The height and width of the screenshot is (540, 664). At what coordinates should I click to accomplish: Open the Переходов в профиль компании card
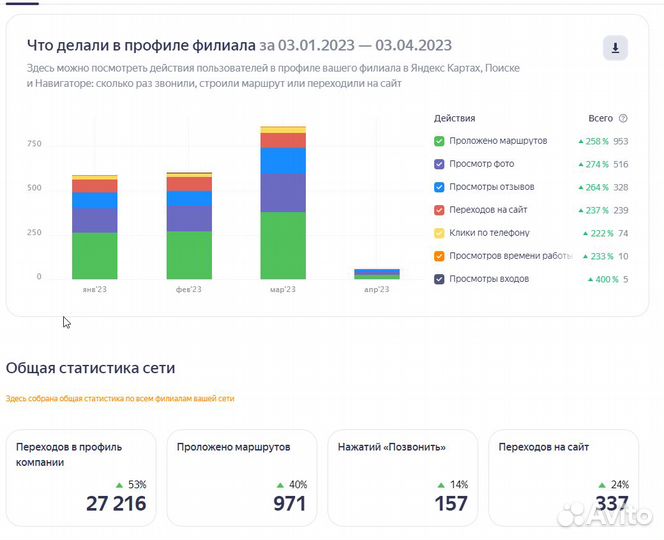81,477
